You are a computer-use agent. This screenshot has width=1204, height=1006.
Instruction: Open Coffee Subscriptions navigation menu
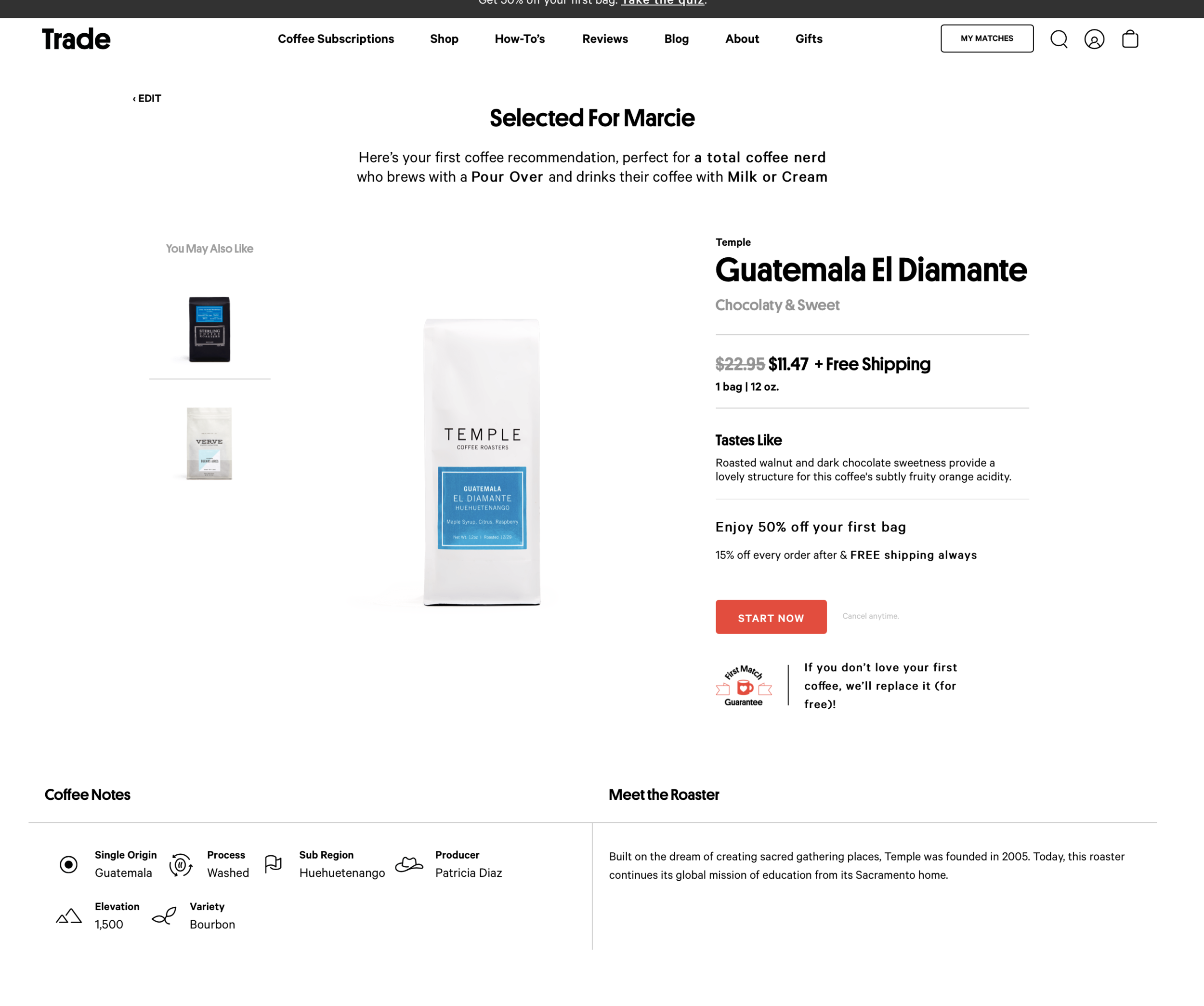pos(336,38)
